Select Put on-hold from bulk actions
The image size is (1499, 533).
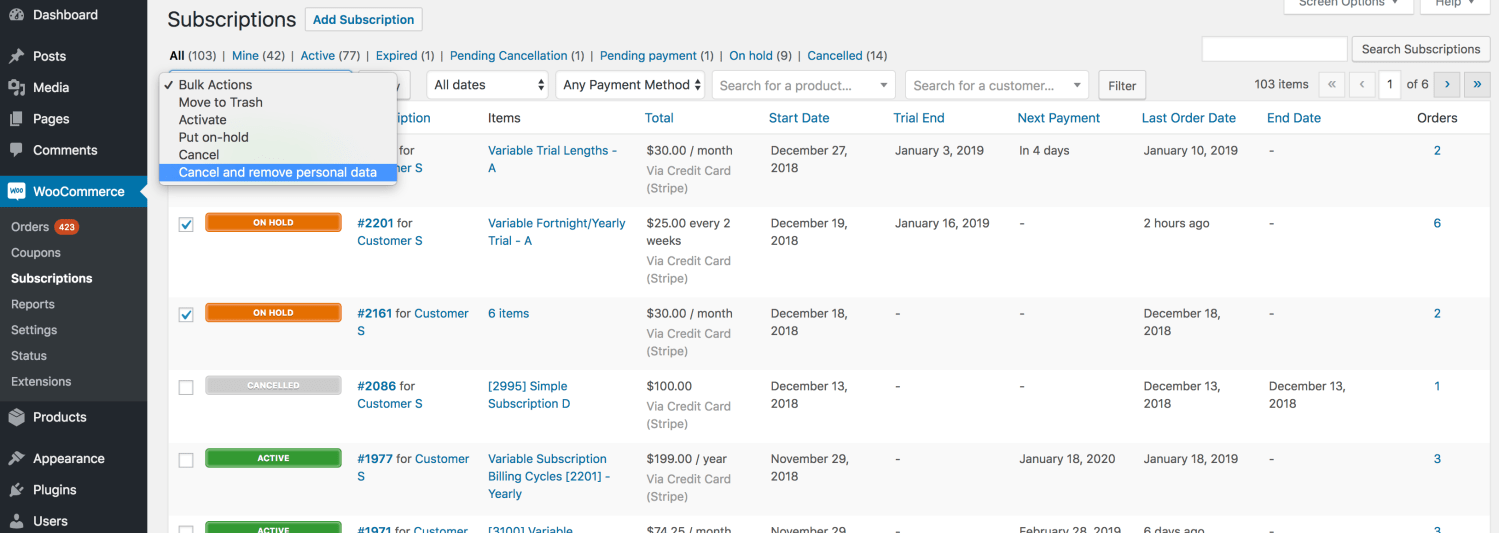pos(213,137)
